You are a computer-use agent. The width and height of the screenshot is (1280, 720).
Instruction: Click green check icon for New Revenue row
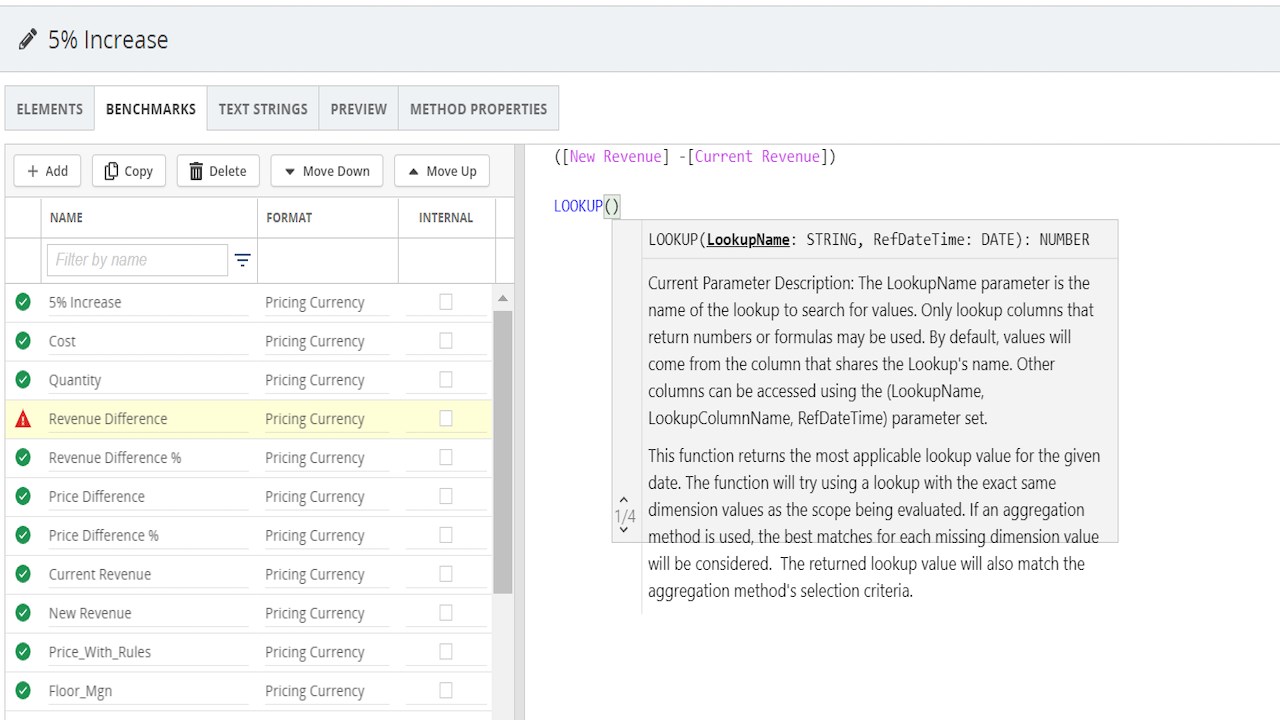pyautogui.click(x=23, y=613)
